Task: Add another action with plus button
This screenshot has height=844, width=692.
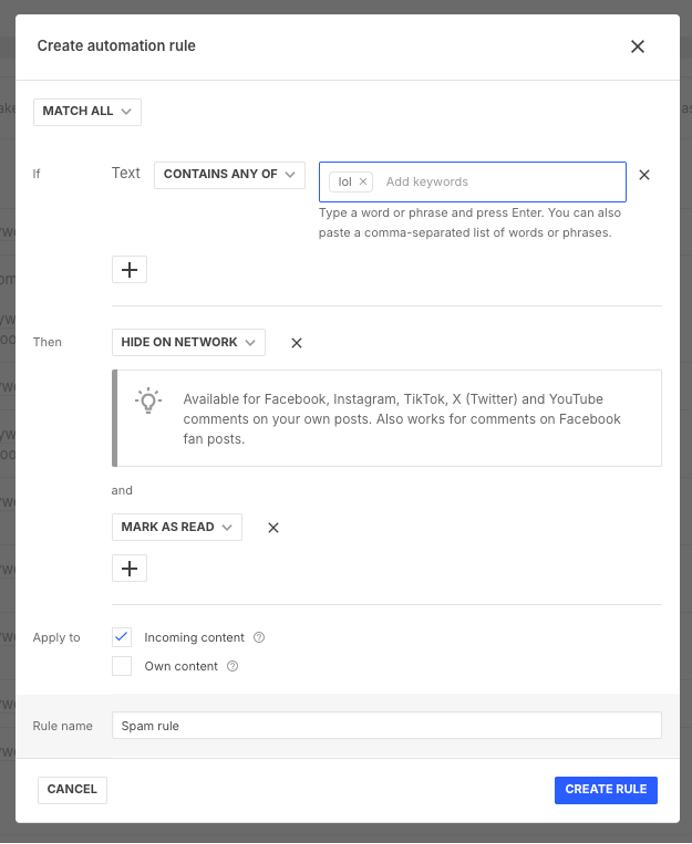Action: (x=129, y=568)
